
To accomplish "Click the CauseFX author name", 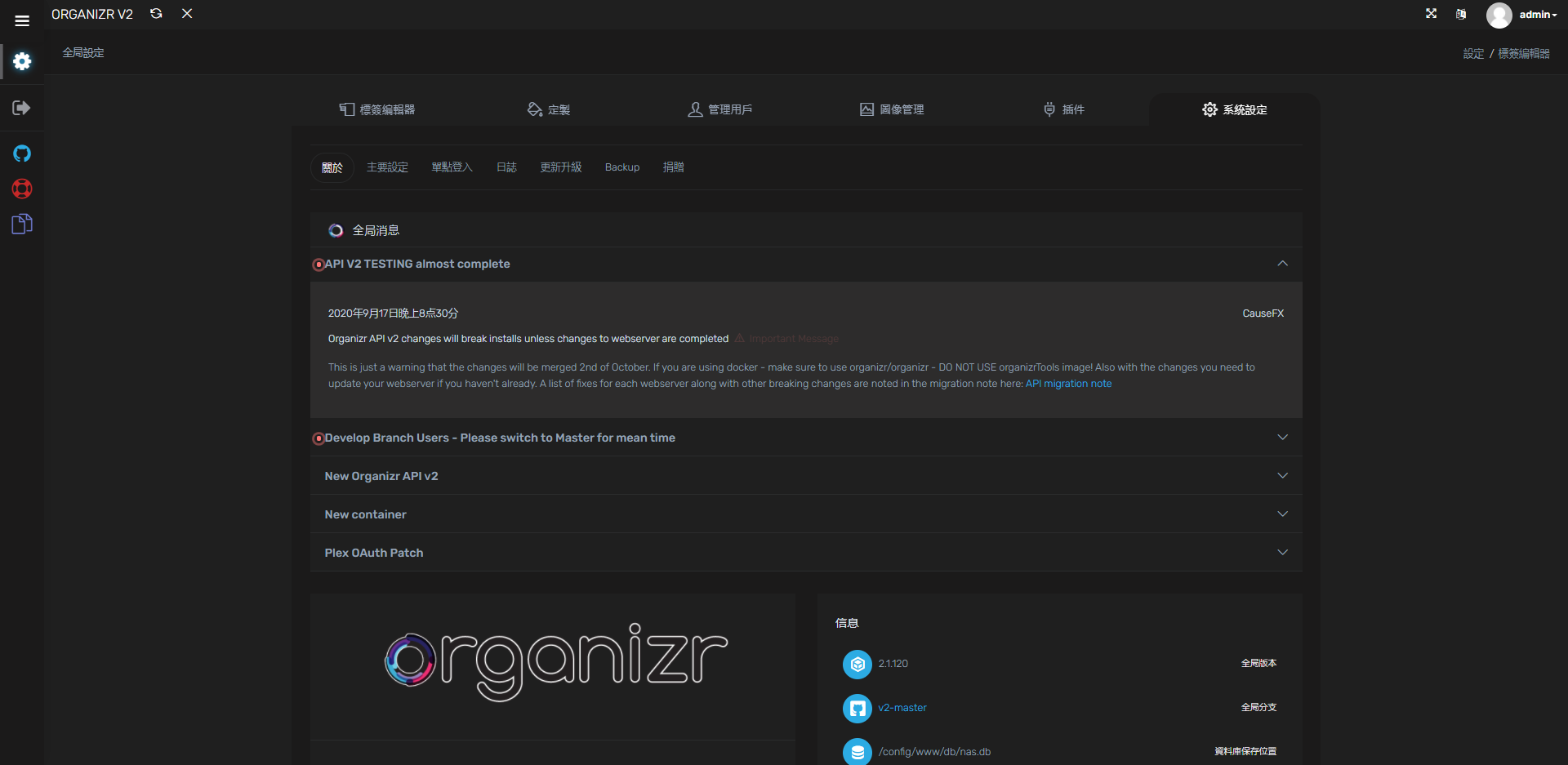I will [x=1263, y=314].
